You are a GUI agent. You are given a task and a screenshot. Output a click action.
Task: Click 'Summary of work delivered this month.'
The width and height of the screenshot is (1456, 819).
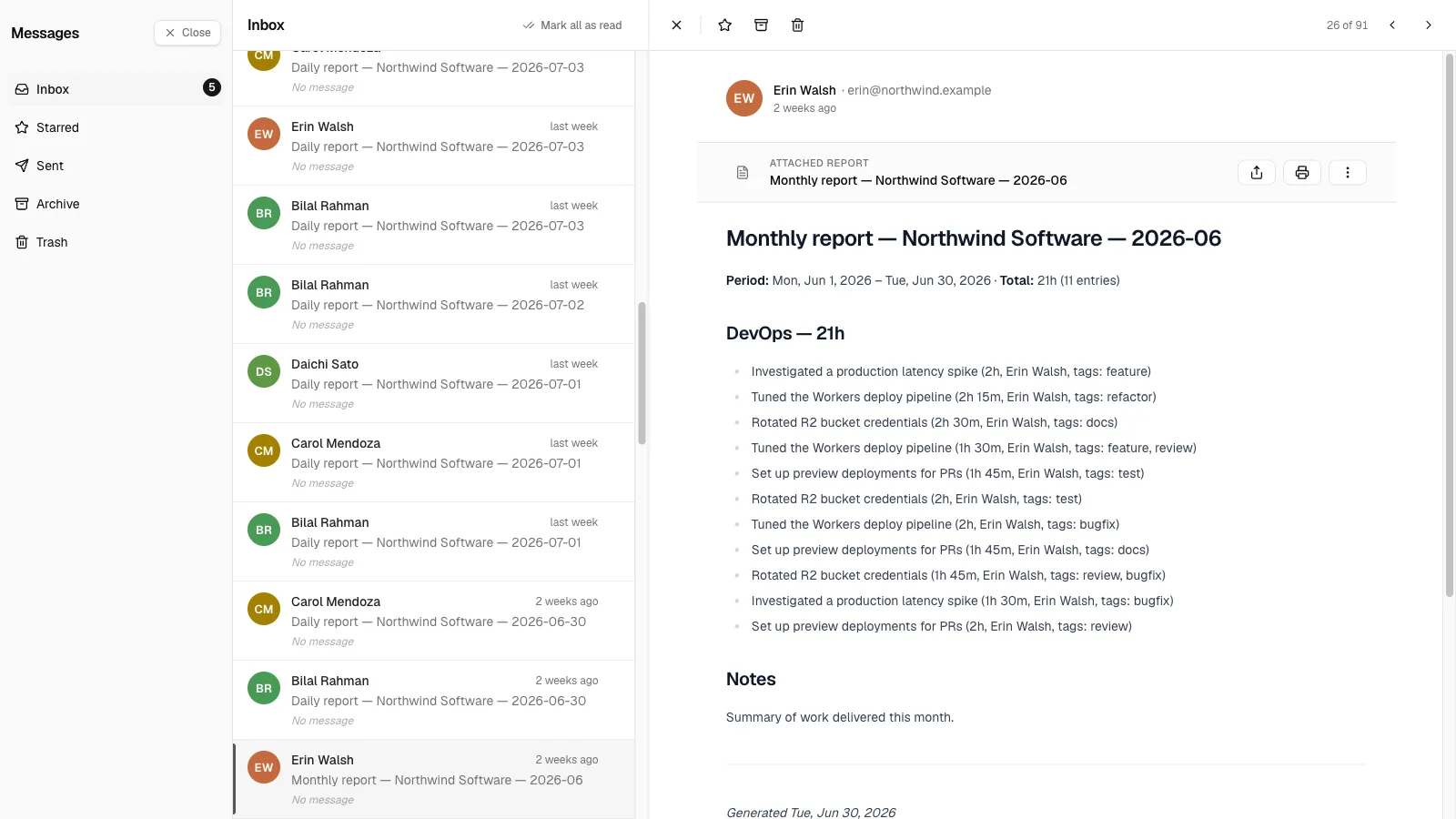[x=840, y=717]
